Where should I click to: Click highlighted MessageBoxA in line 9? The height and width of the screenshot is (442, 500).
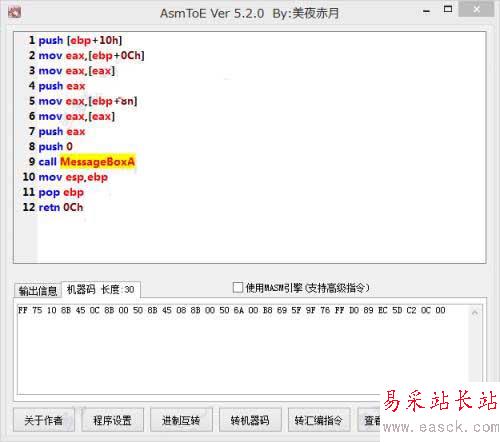click(x=98, y=162)
